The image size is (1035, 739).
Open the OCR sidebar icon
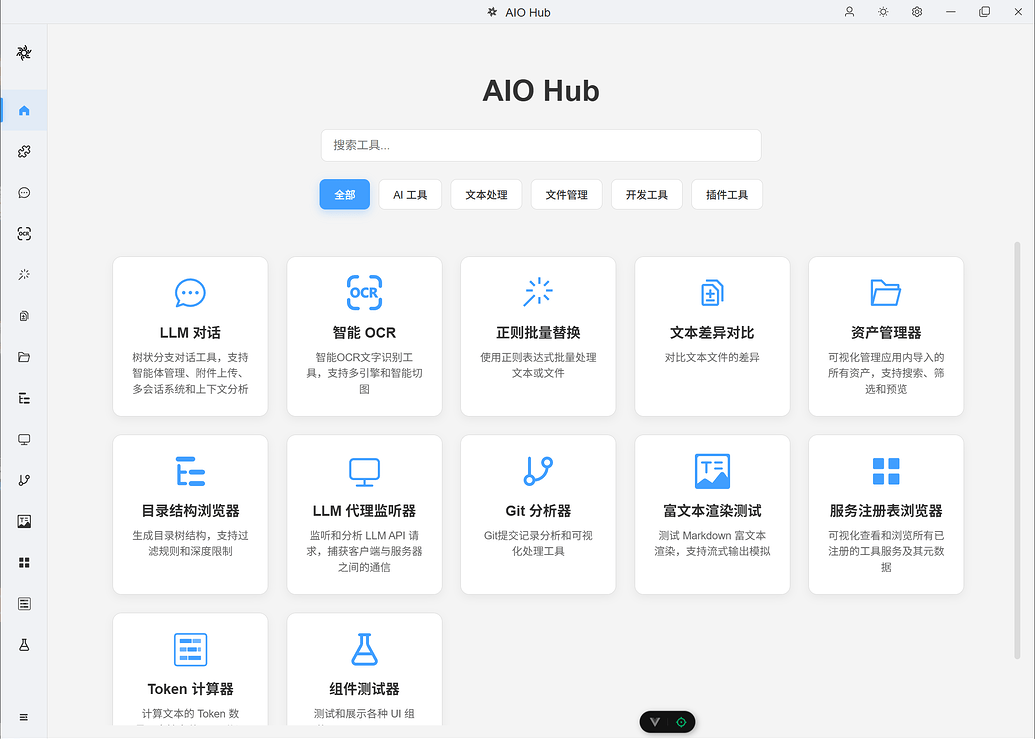coord(24,234)
